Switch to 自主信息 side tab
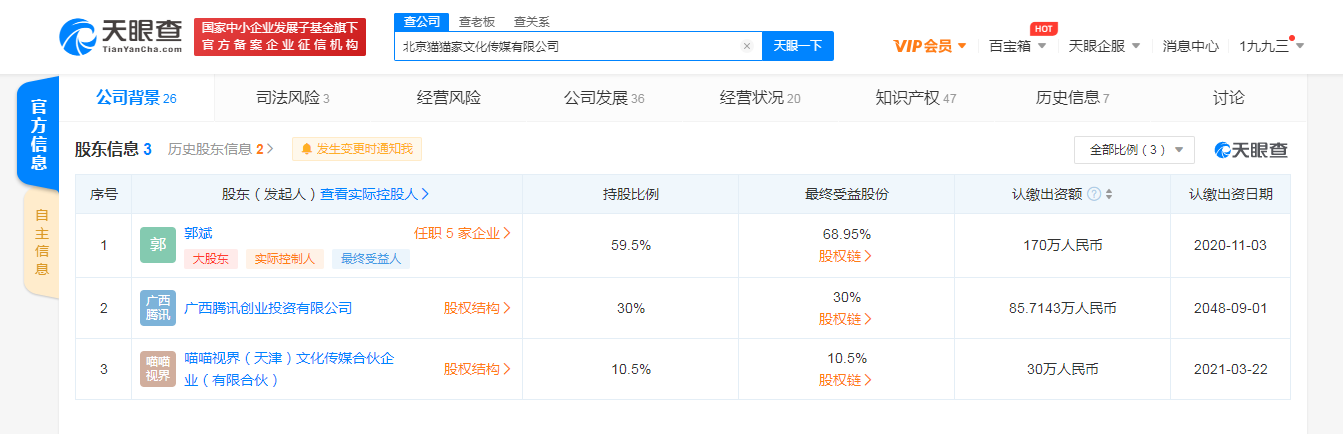 [x=41, y=242]
